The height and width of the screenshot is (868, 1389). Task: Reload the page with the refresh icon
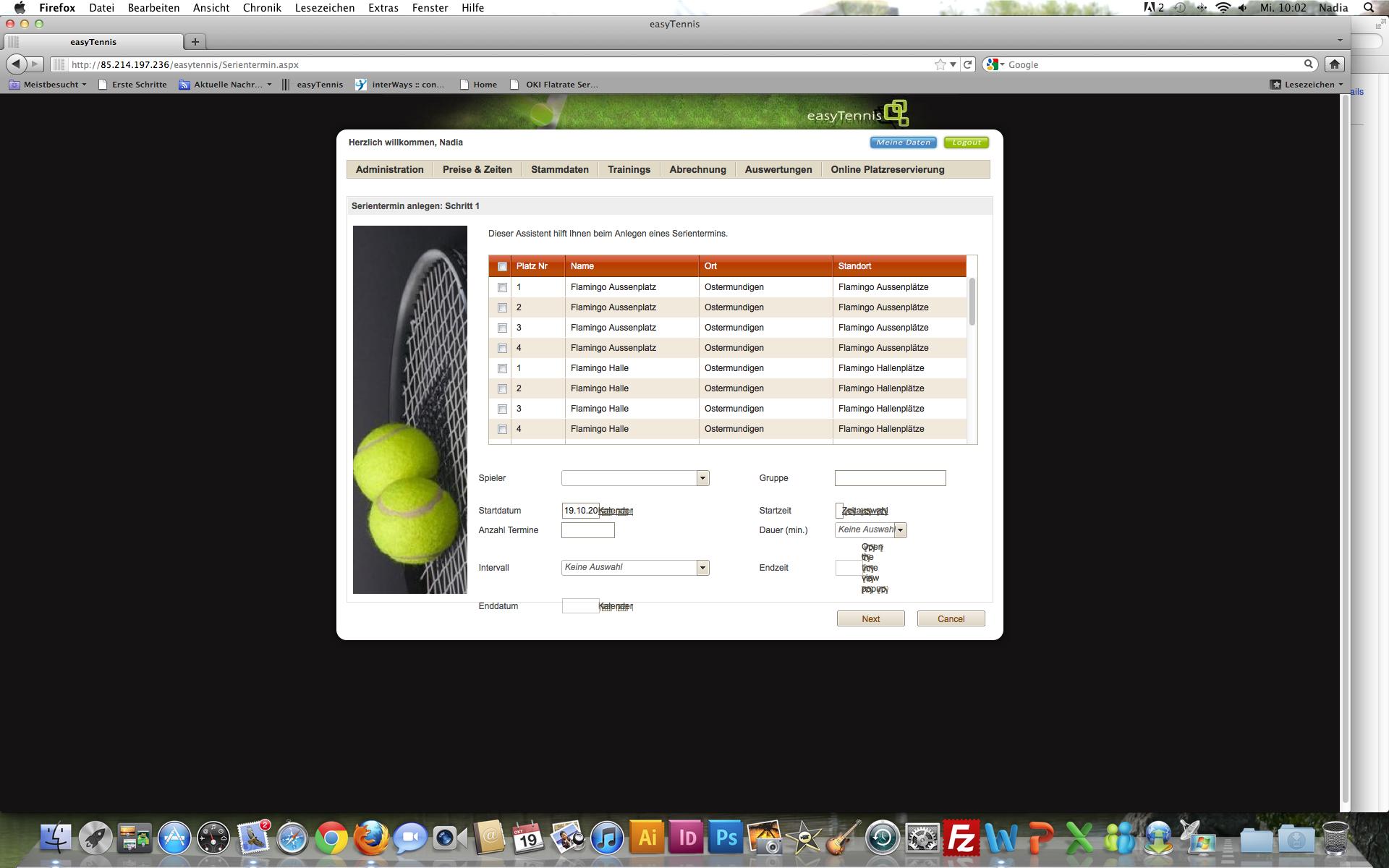tap(967, 64)
